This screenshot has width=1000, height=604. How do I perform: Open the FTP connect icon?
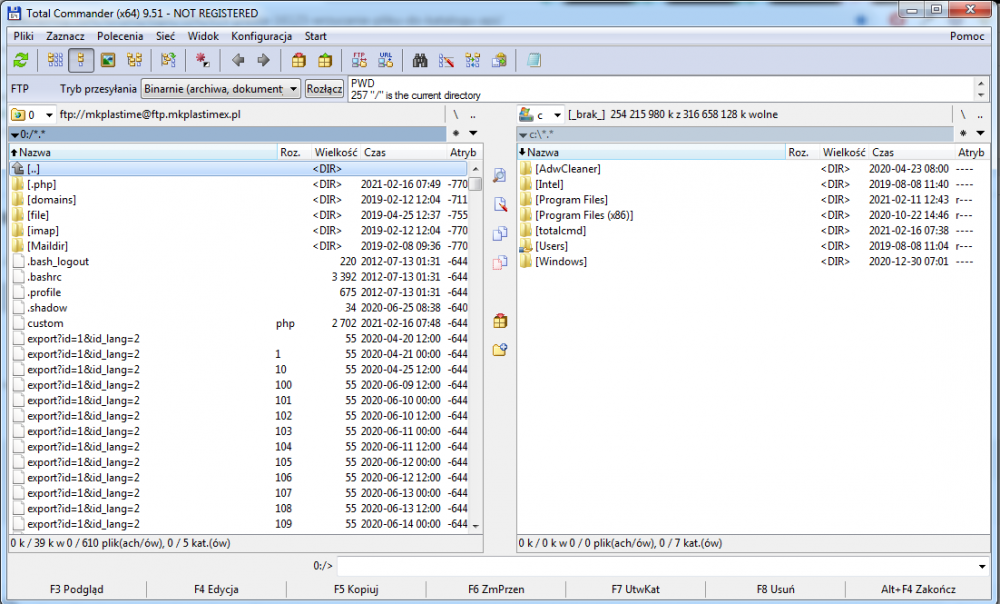(359, 61)
